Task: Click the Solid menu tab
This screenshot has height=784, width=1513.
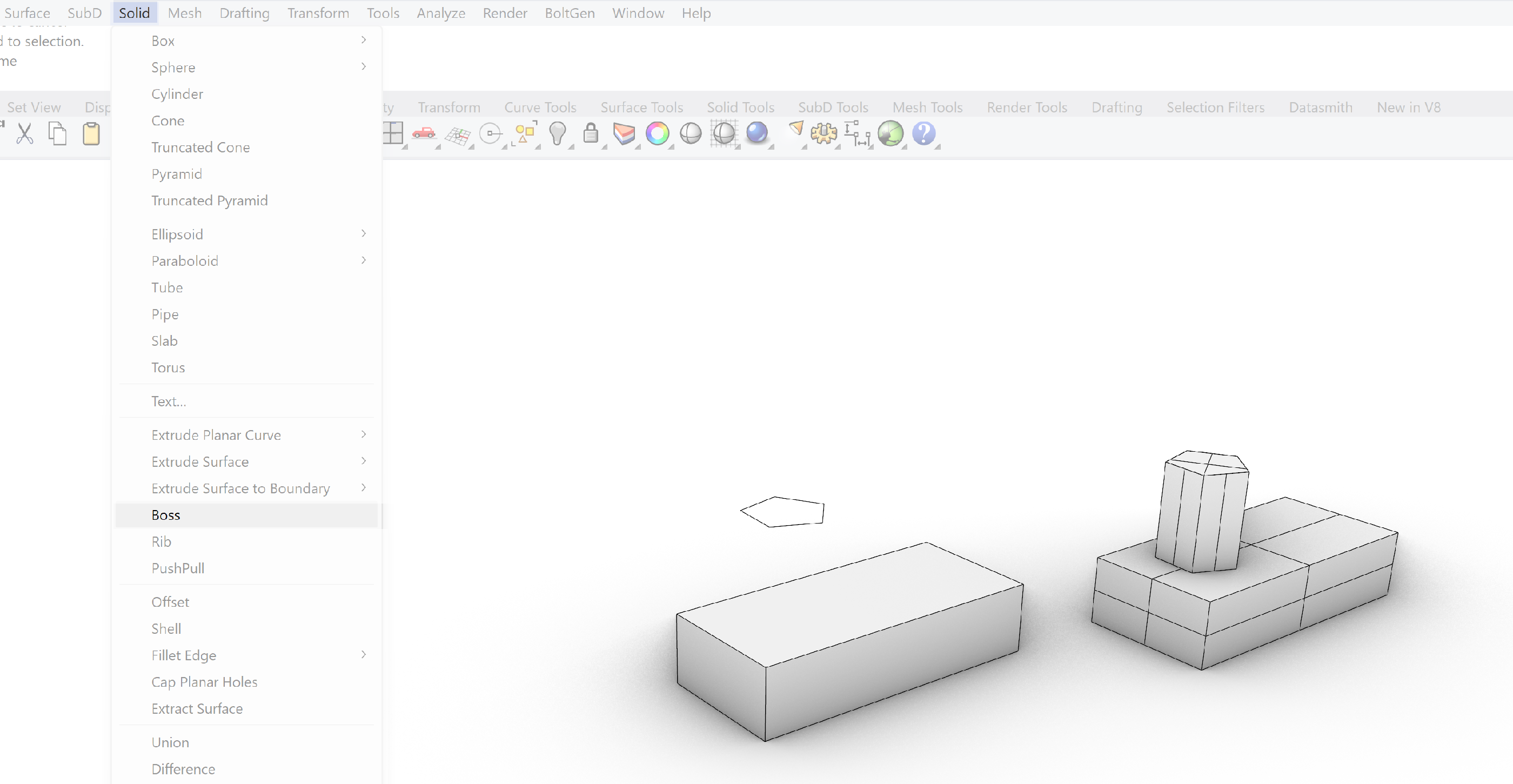Action: pyautogui.click(x=133, y=13)
